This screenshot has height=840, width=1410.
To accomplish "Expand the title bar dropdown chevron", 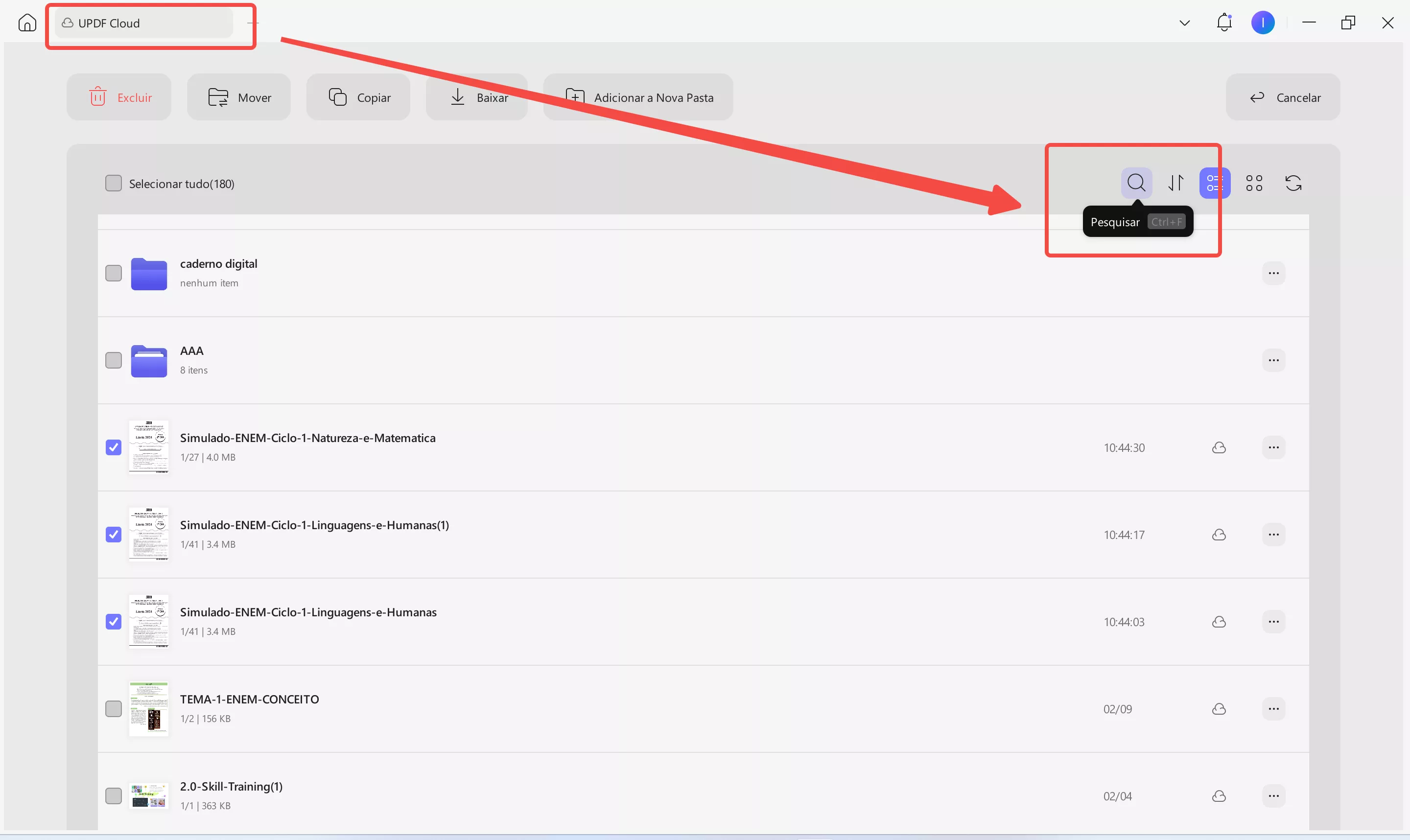I will [x=1184, y=23].
